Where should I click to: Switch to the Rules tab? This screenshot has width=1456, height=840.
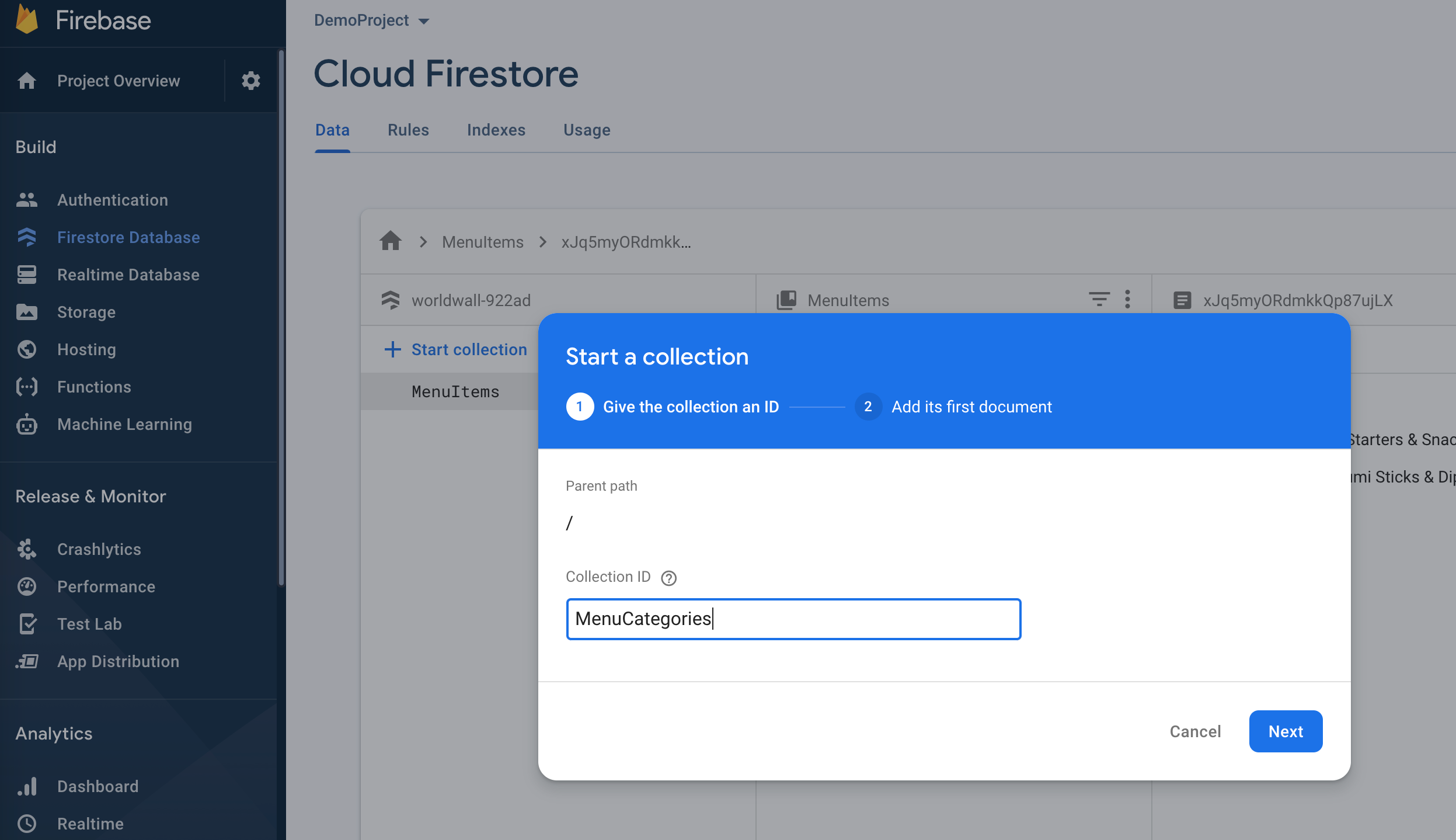(408, 130)
